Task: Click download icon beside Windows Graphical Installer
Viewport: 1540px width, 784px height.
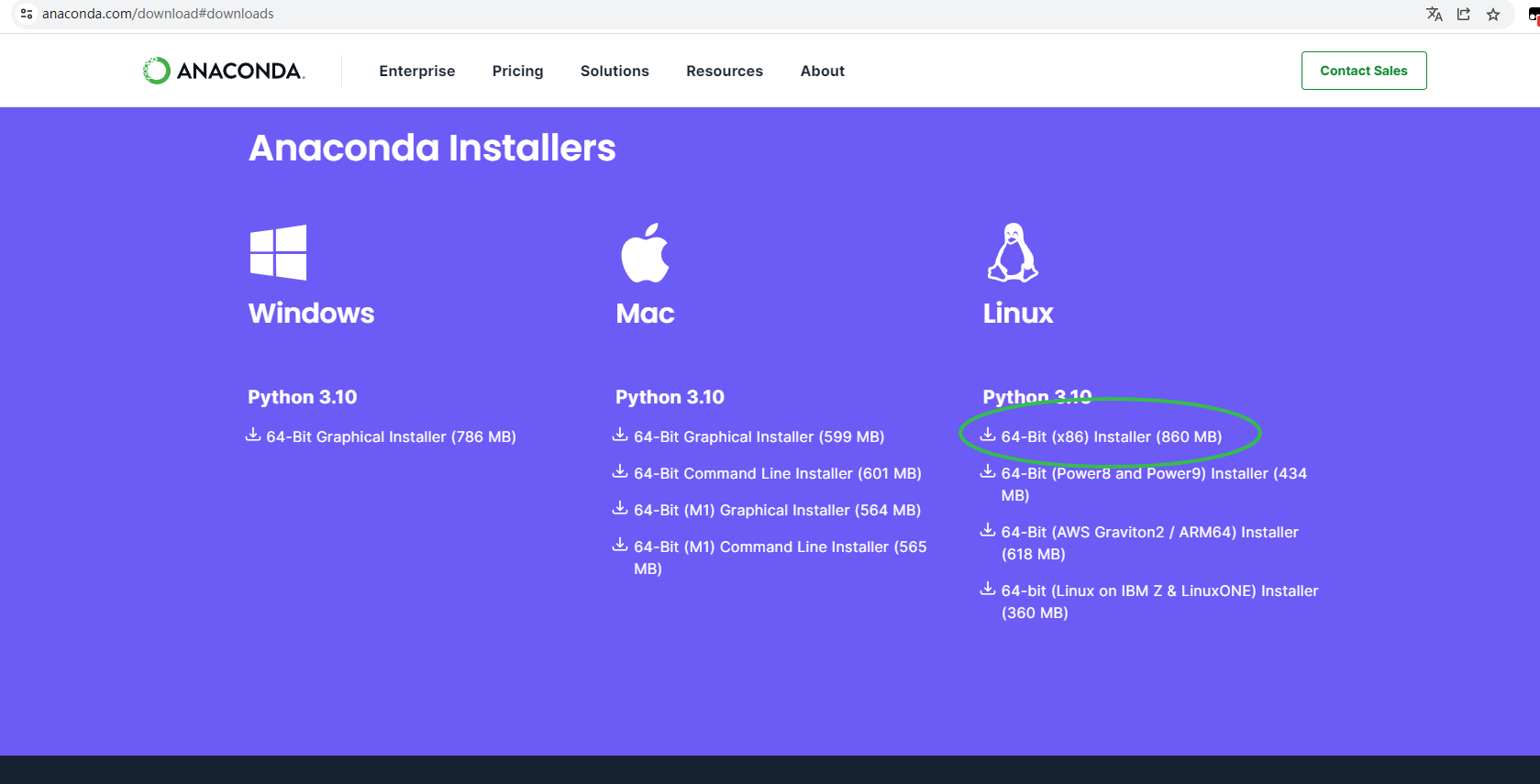Action: 253,435
